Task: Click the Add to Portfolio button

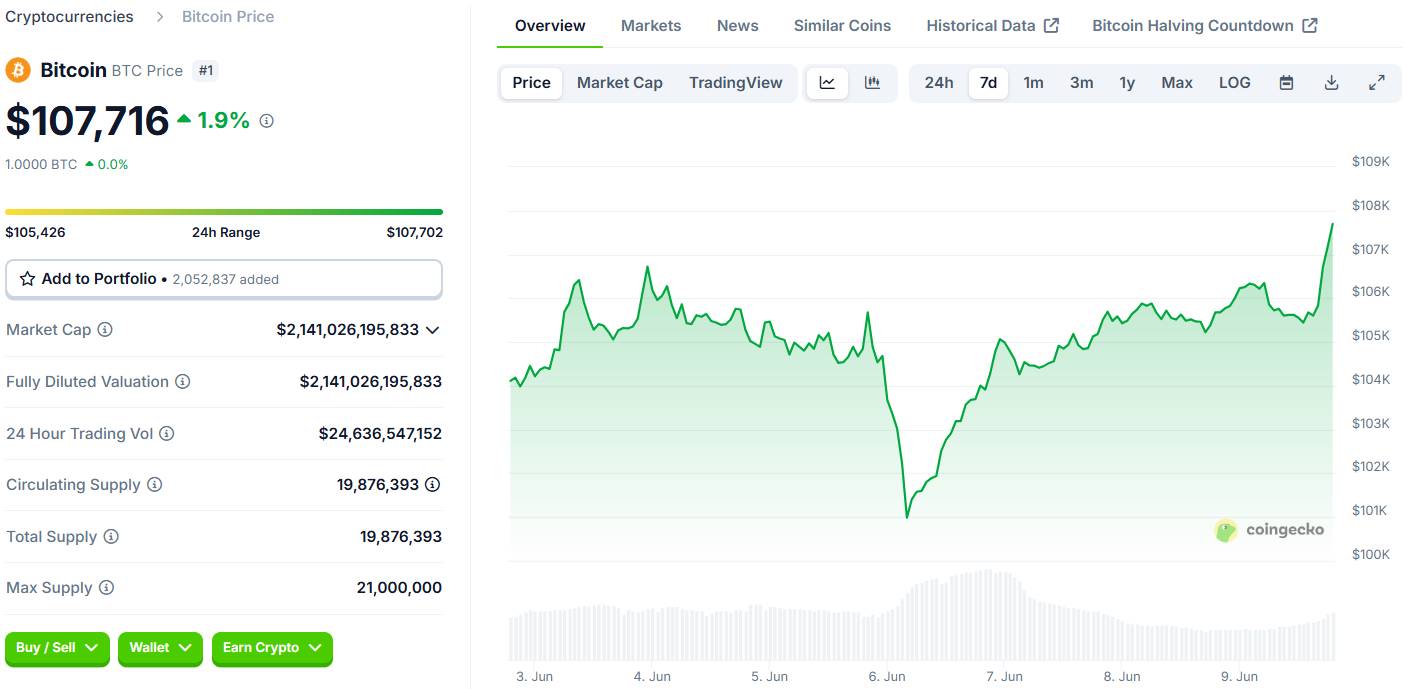Action: pyautogui.click(x=224, y=279)
